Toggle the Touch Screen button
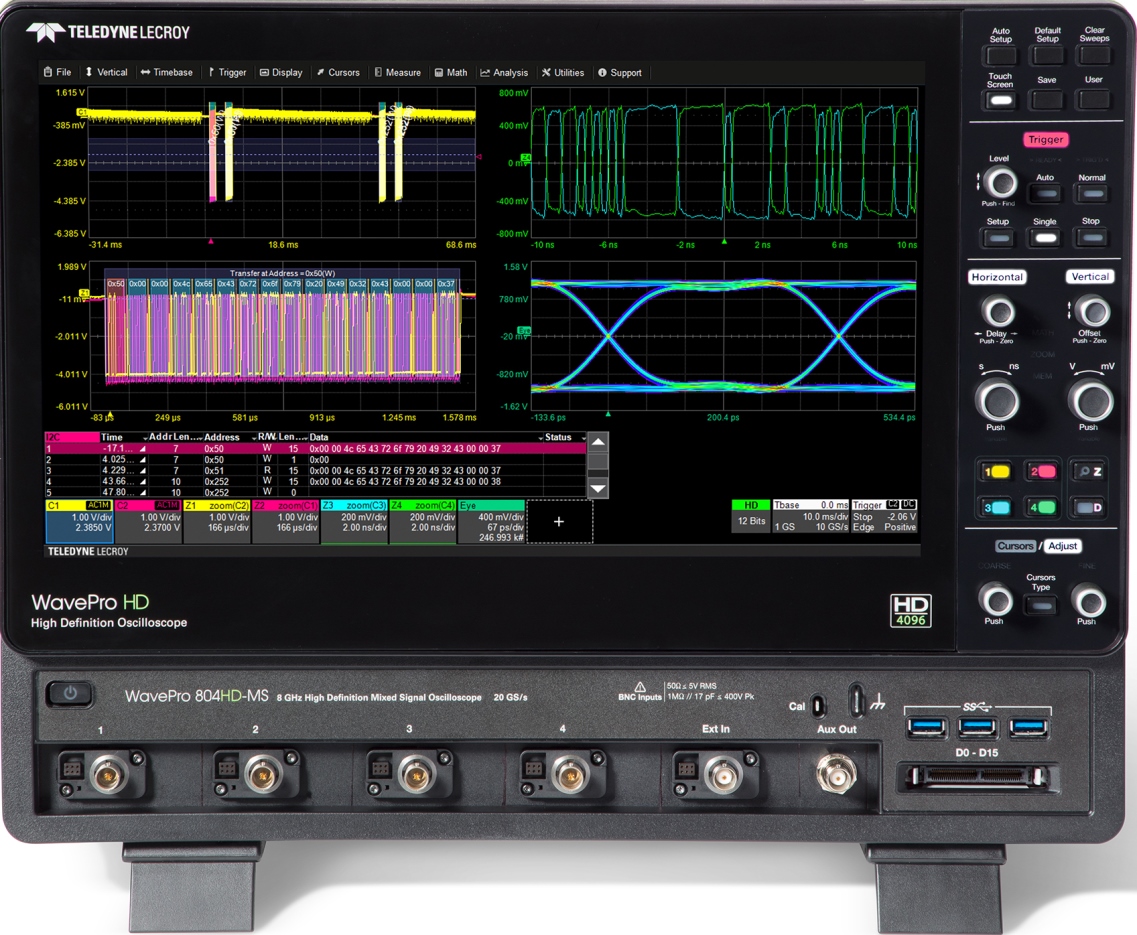 point(1000,100)
